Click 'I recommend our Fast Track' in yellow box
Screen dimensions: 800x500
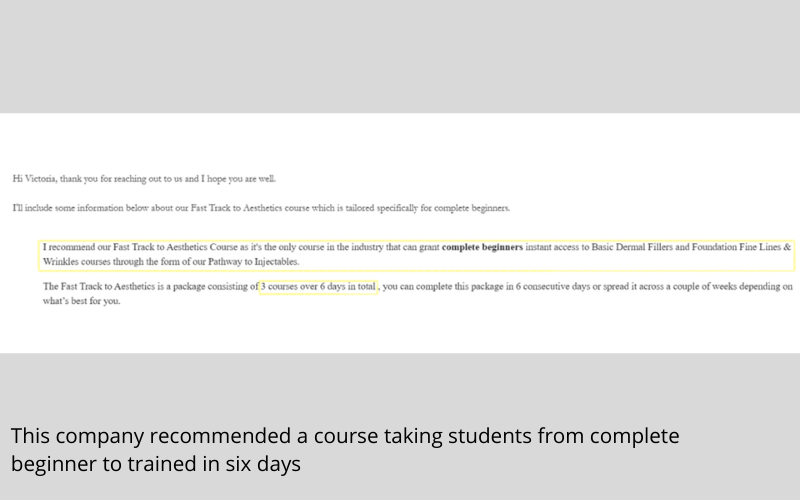98,247
